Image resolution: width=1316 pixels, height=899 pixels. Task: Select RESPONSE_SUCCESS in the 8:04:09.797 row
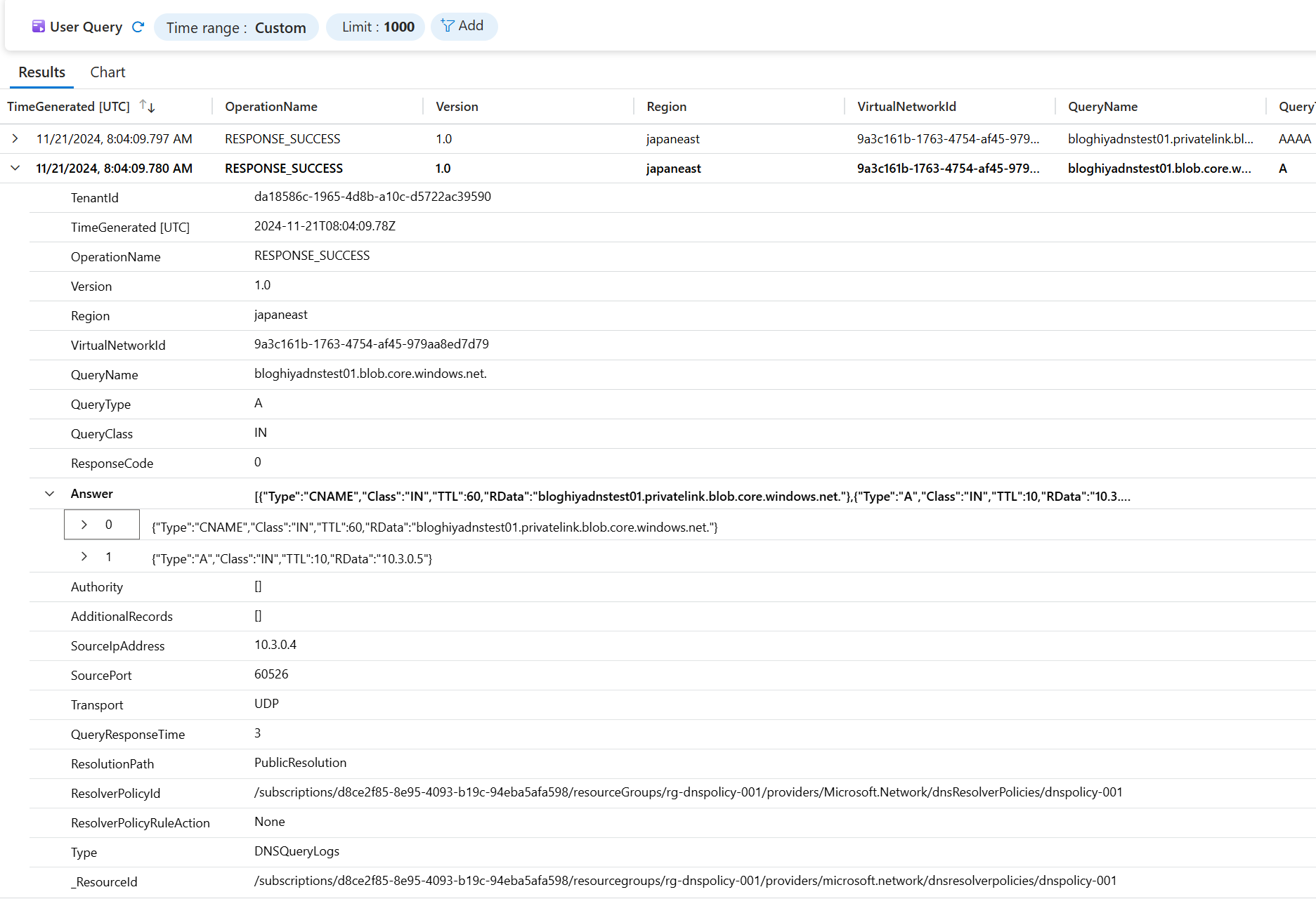(x=282, y=139)
